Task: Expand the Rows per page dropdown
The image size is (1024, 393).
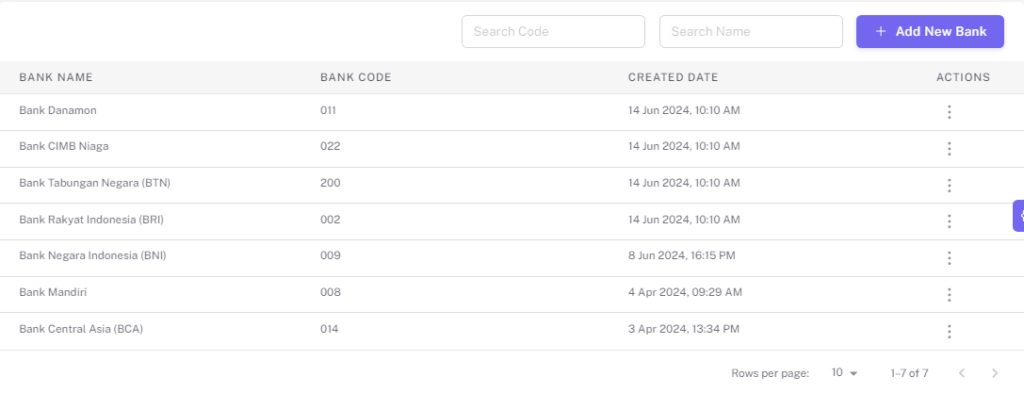Action: [844, 373]
